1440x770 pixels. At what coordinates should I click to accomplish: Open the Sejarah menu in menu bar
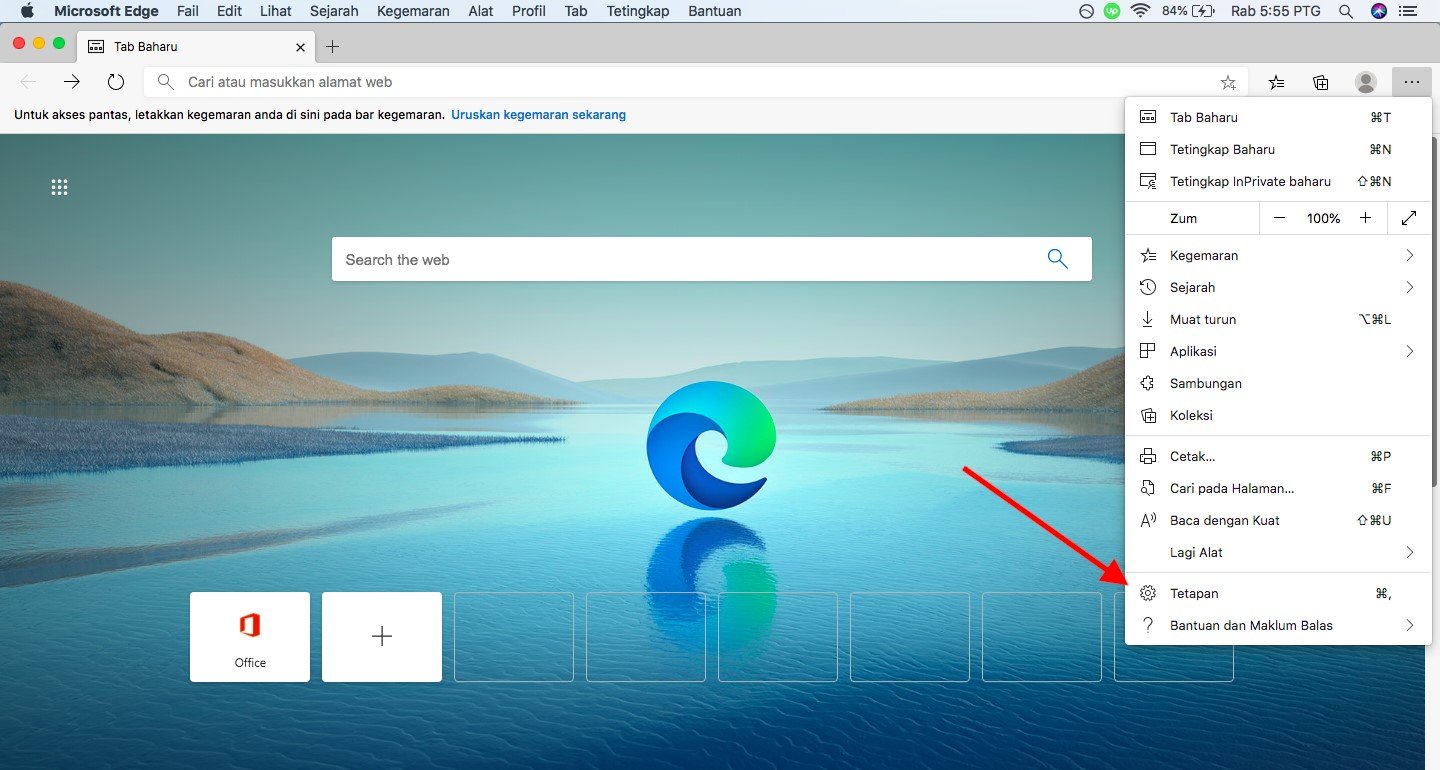(334, 11)
